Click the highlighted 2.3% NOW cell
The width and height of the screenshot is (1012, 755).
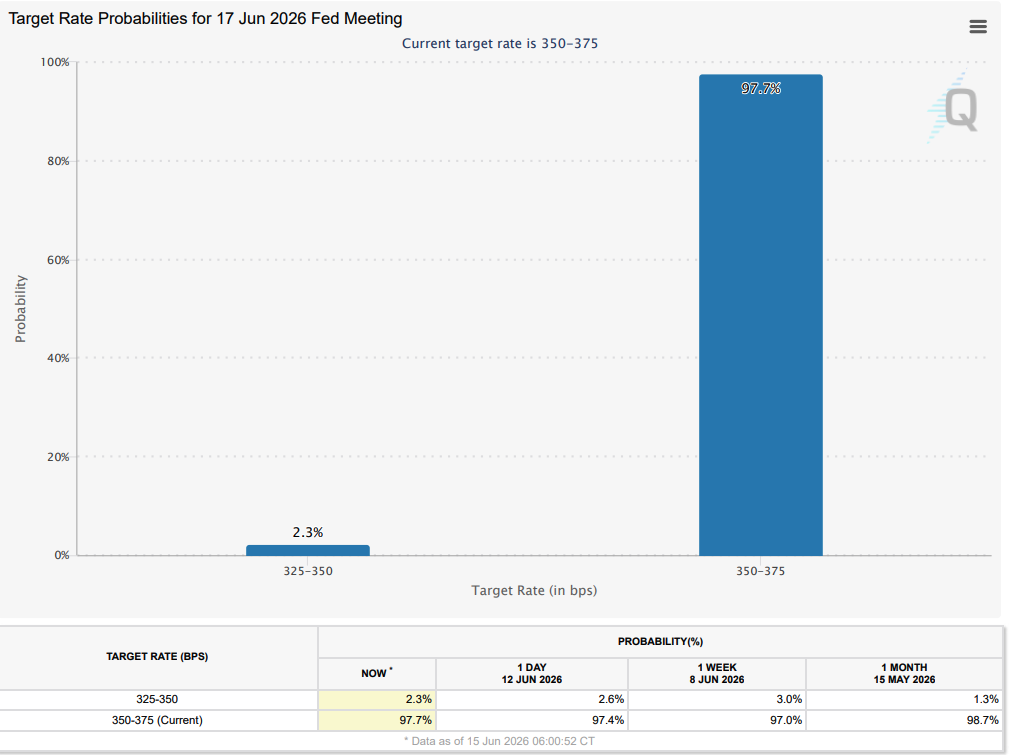point(377,700)
